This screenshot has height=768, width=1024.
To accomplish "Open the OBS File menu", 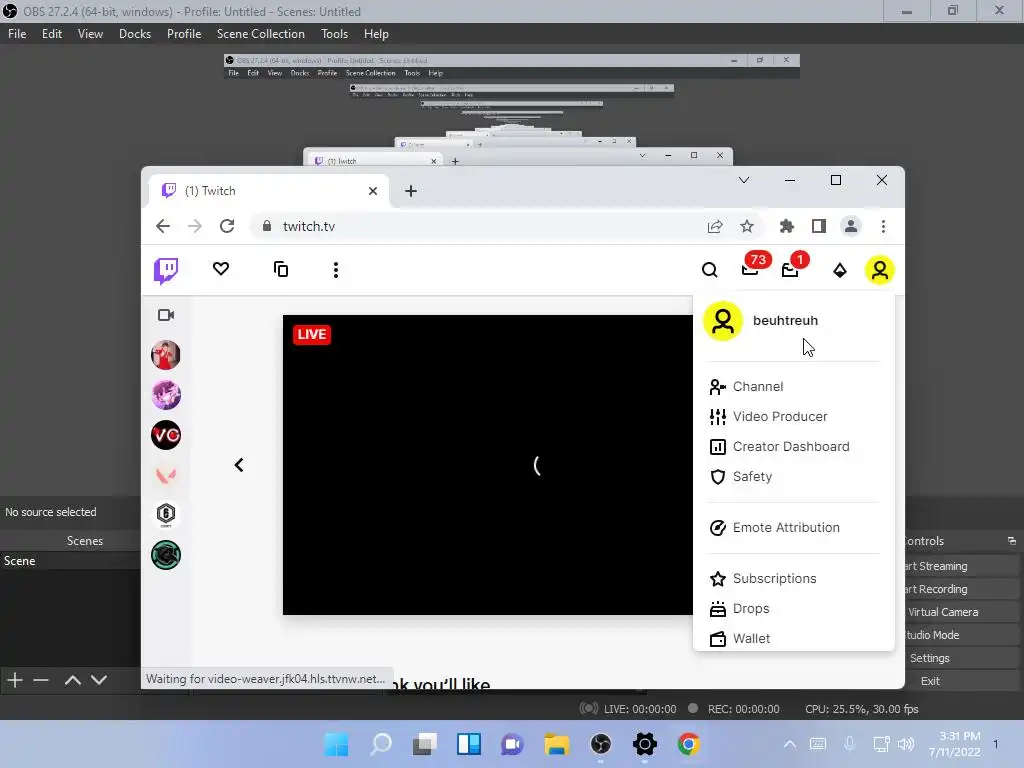I will point(17,34).
